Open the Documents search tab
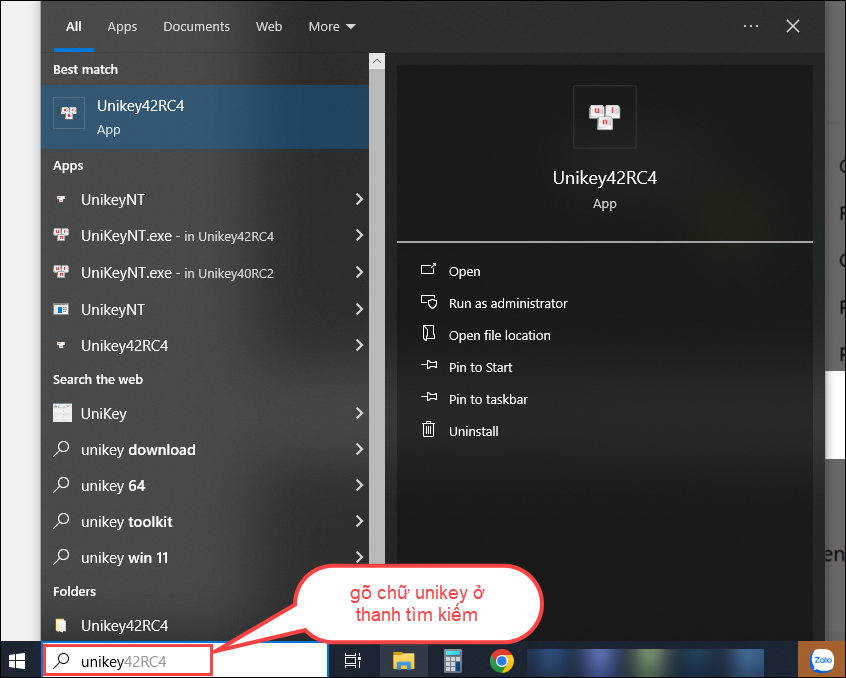The height and width of the screenshot is (678, 846). pos(196,26)
